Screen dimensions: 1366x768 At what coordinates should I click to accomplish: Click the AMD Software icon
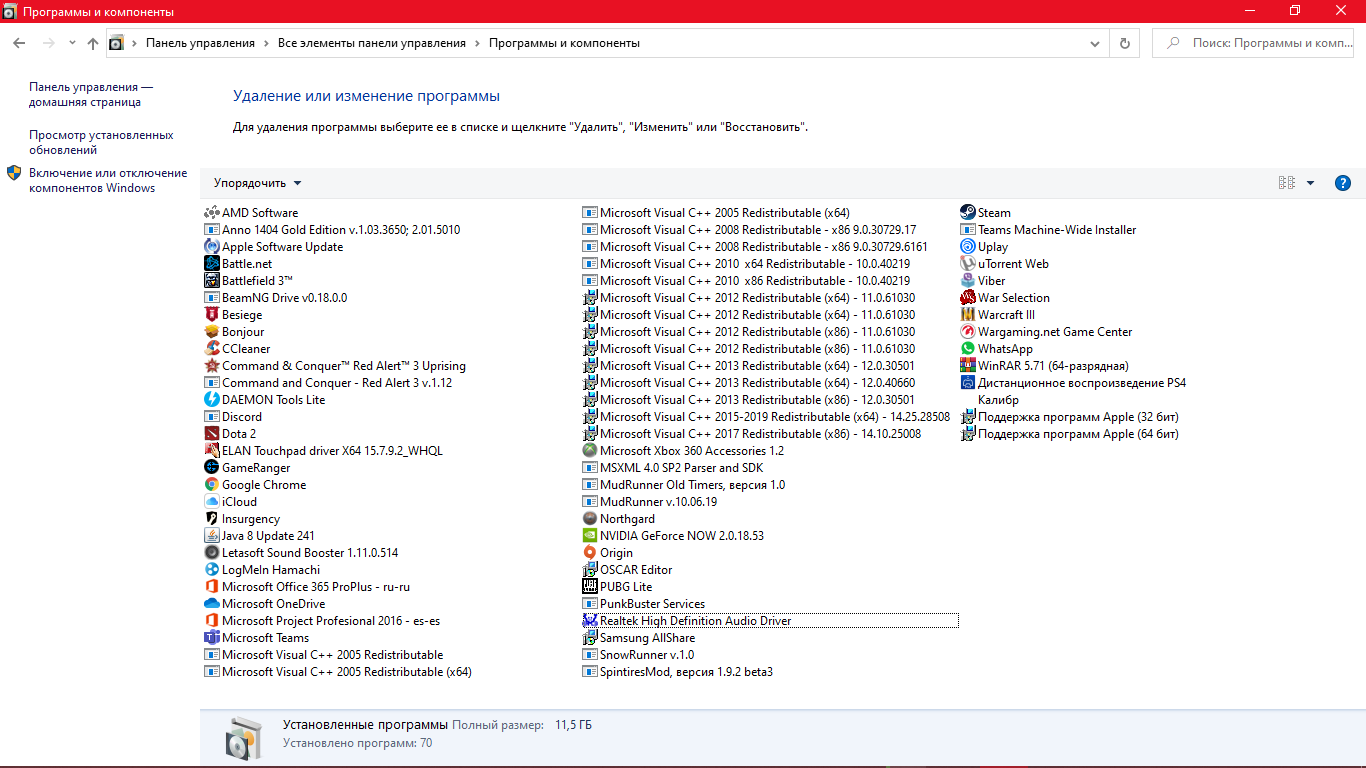pyautogui.click(x=211, y=213)
